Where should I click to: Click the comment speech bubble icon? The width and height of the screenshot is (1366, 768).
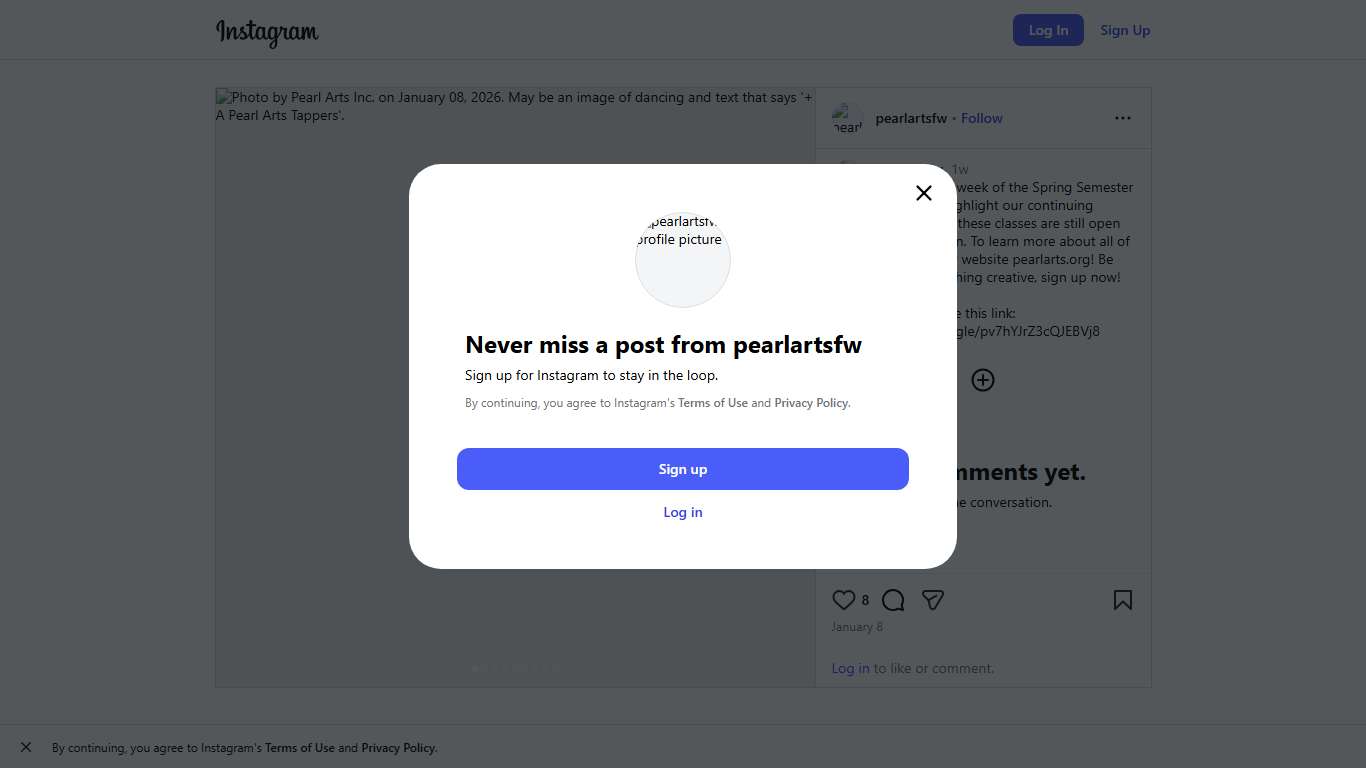893,600
